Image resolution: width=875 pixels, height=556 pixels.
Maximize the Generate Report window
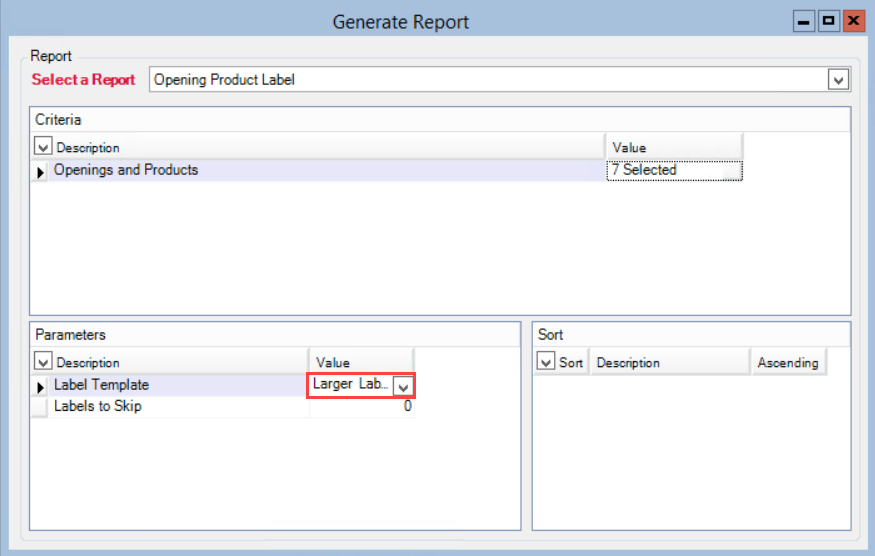829,21
